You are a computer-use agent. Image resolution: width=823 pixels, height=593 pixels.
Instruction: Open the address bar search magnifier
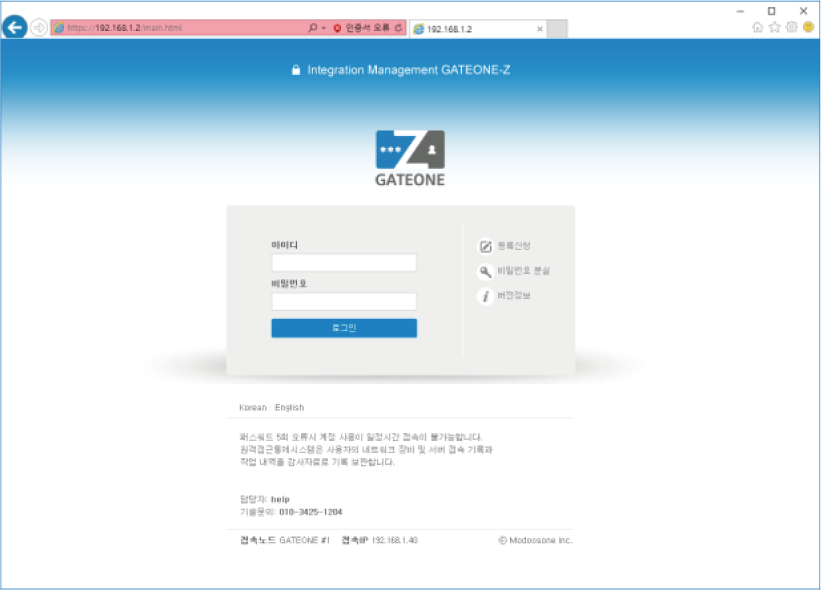coord(313,28)
